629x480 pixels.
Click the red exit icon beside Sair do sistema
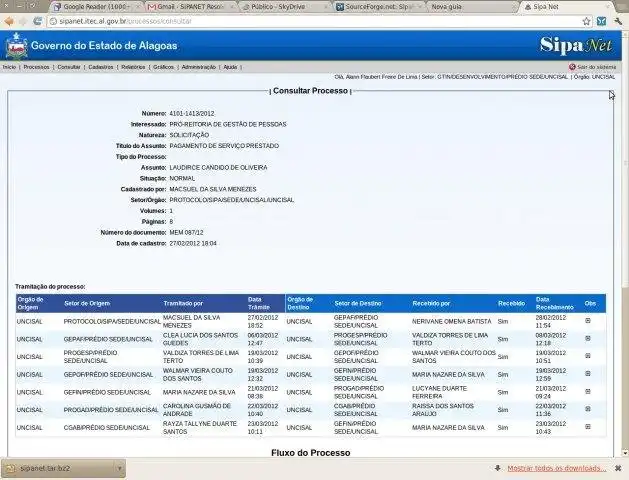(572, 67)
